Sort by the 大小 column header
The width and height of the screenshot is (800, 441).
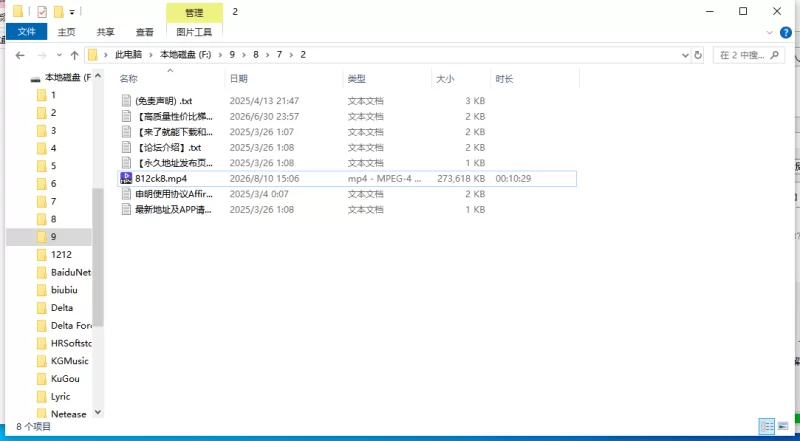(x=445, y=79)
